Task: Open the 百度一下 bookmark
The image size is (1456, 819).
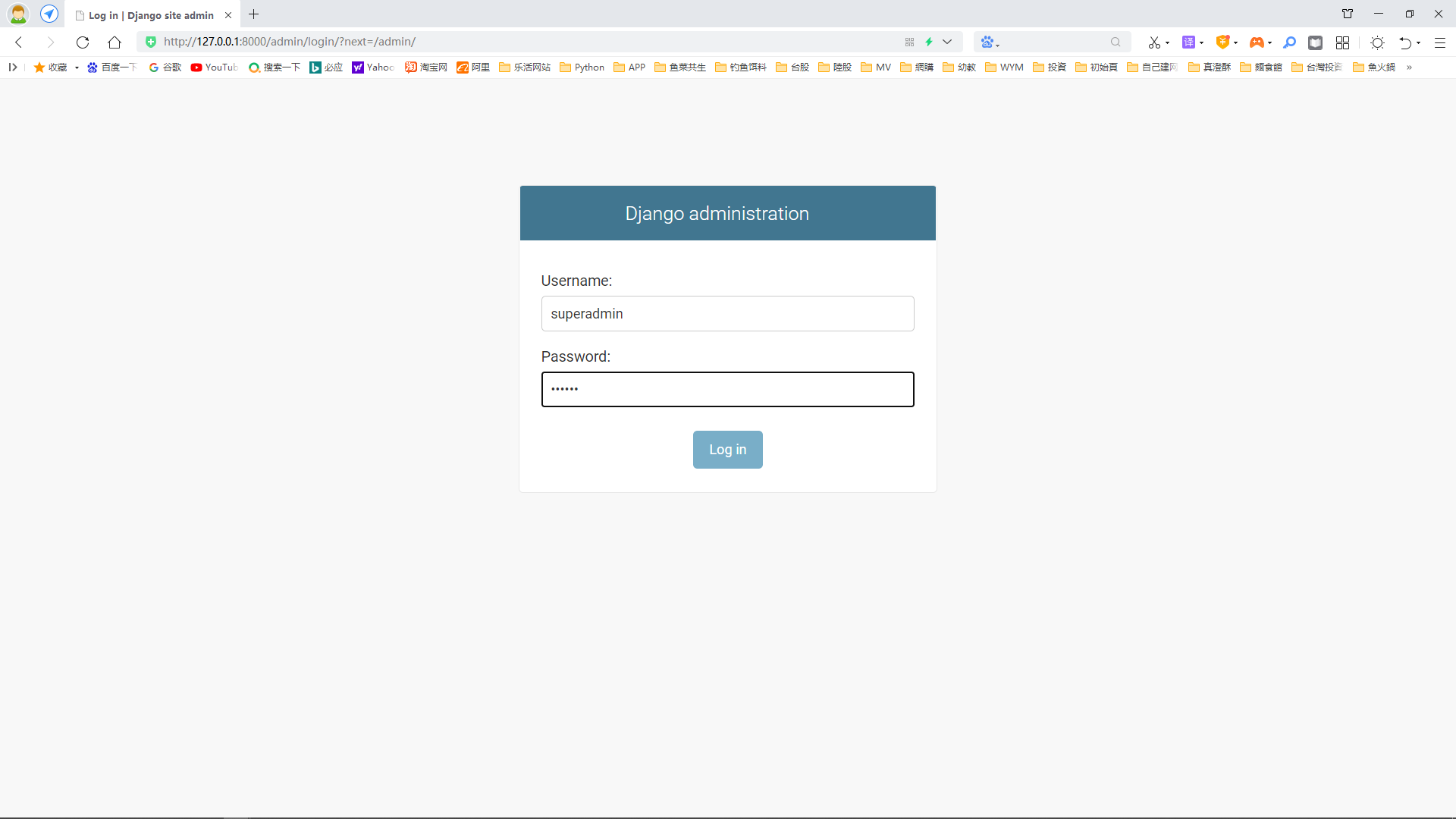Action: [x=111, y=67]
